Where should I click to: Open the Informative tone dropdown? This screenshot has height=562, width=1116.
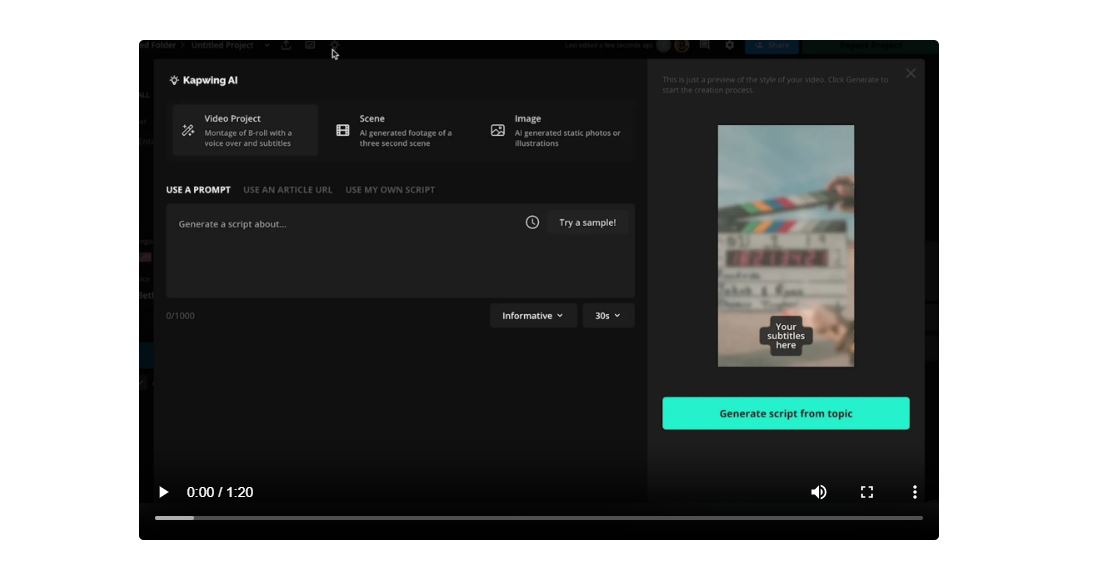click(x=533, y=316)
